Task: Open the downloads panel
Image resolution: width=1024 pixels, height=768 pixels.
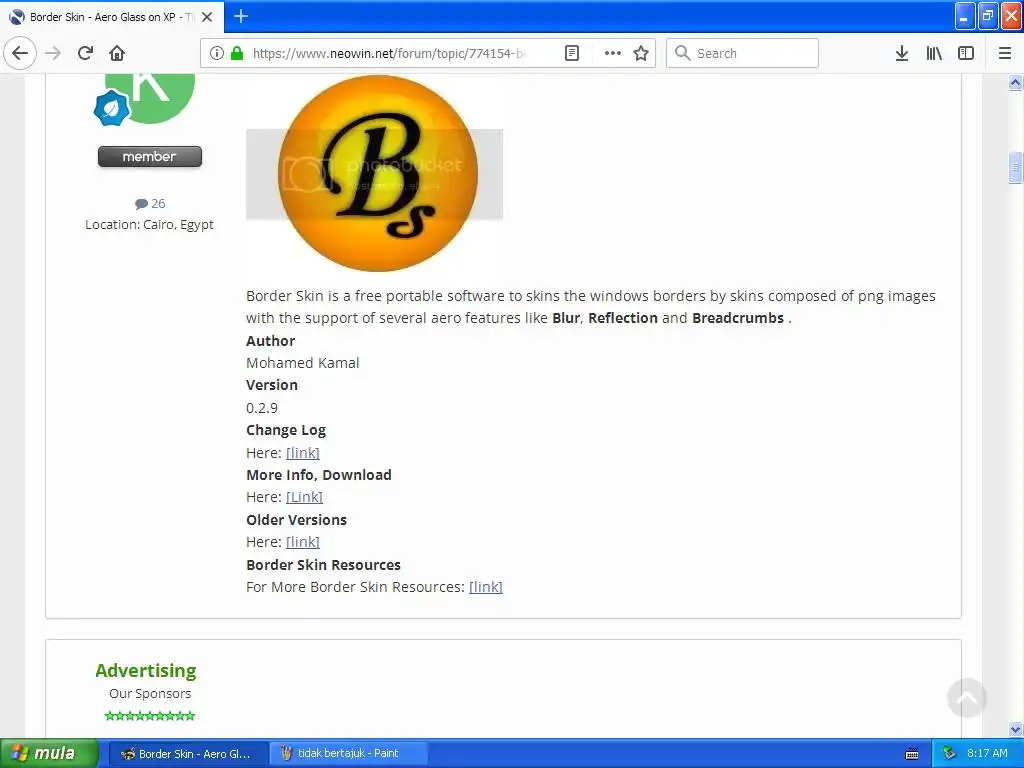Action: point(901,53)
